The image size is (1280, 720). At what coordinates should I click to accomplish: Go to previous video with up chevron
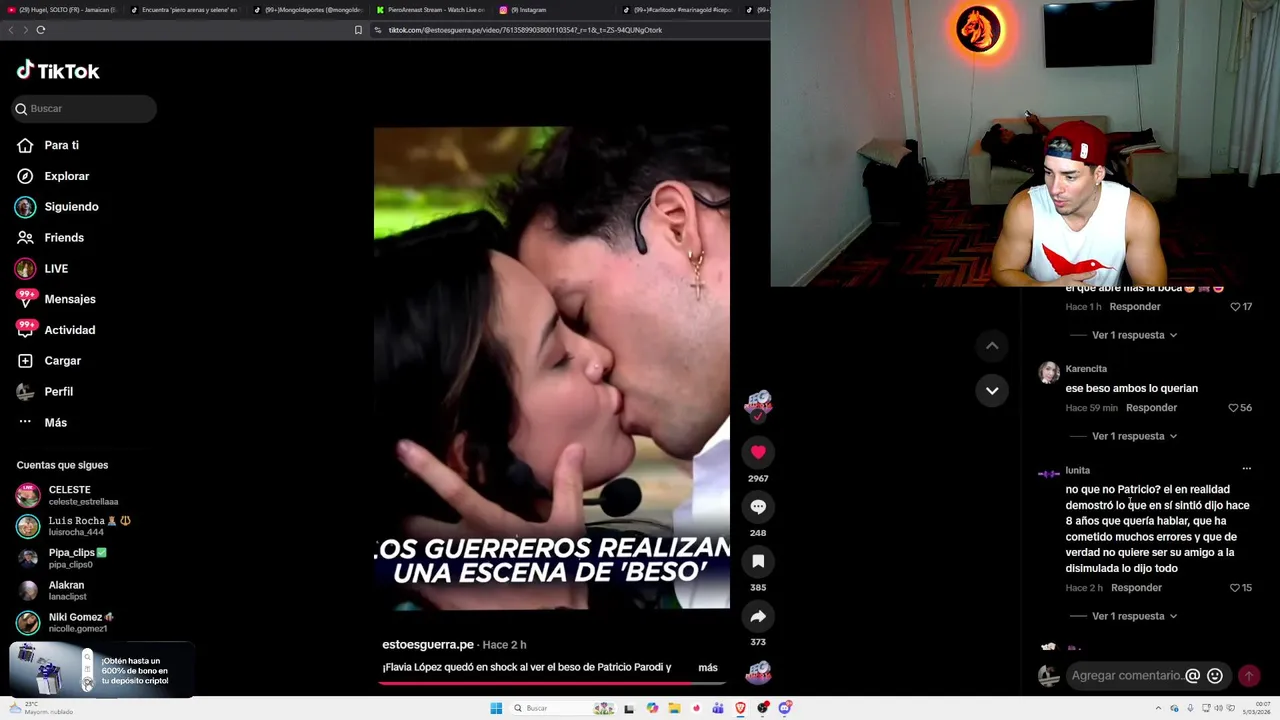[x=992, y=346]
